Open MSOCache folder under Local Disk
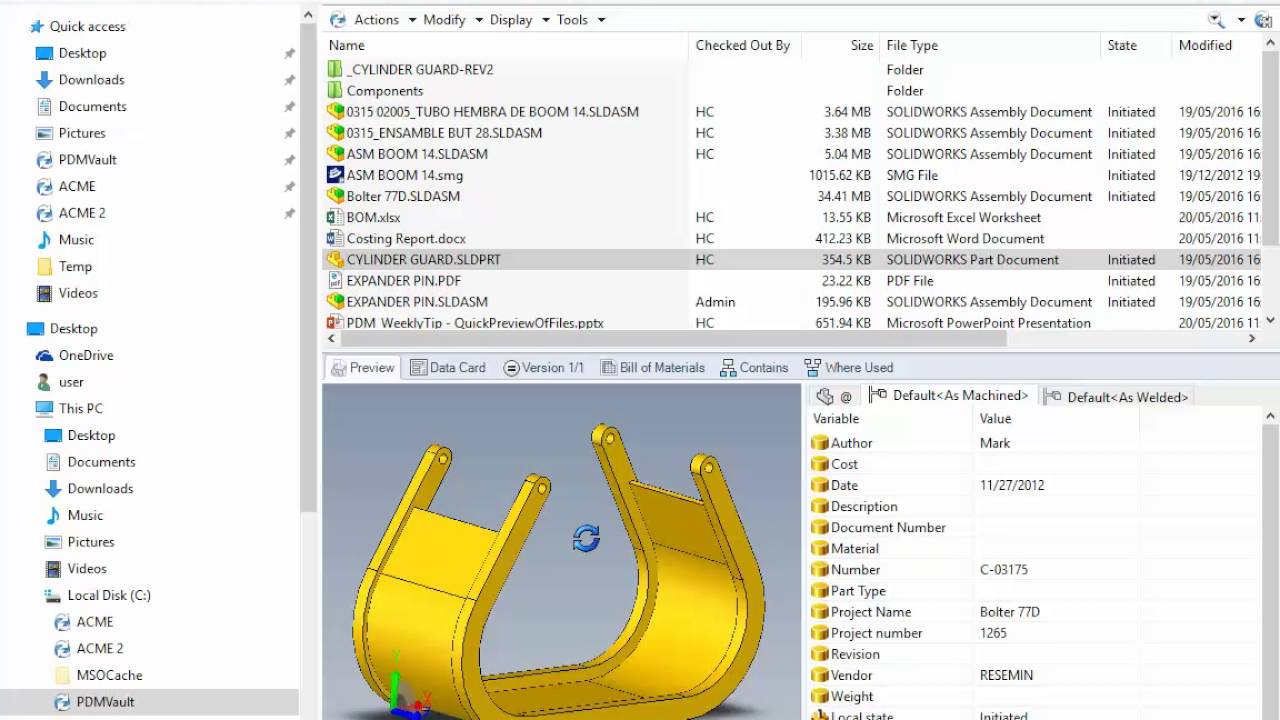This screenshot has width=1280, height=720. (98, 675)
